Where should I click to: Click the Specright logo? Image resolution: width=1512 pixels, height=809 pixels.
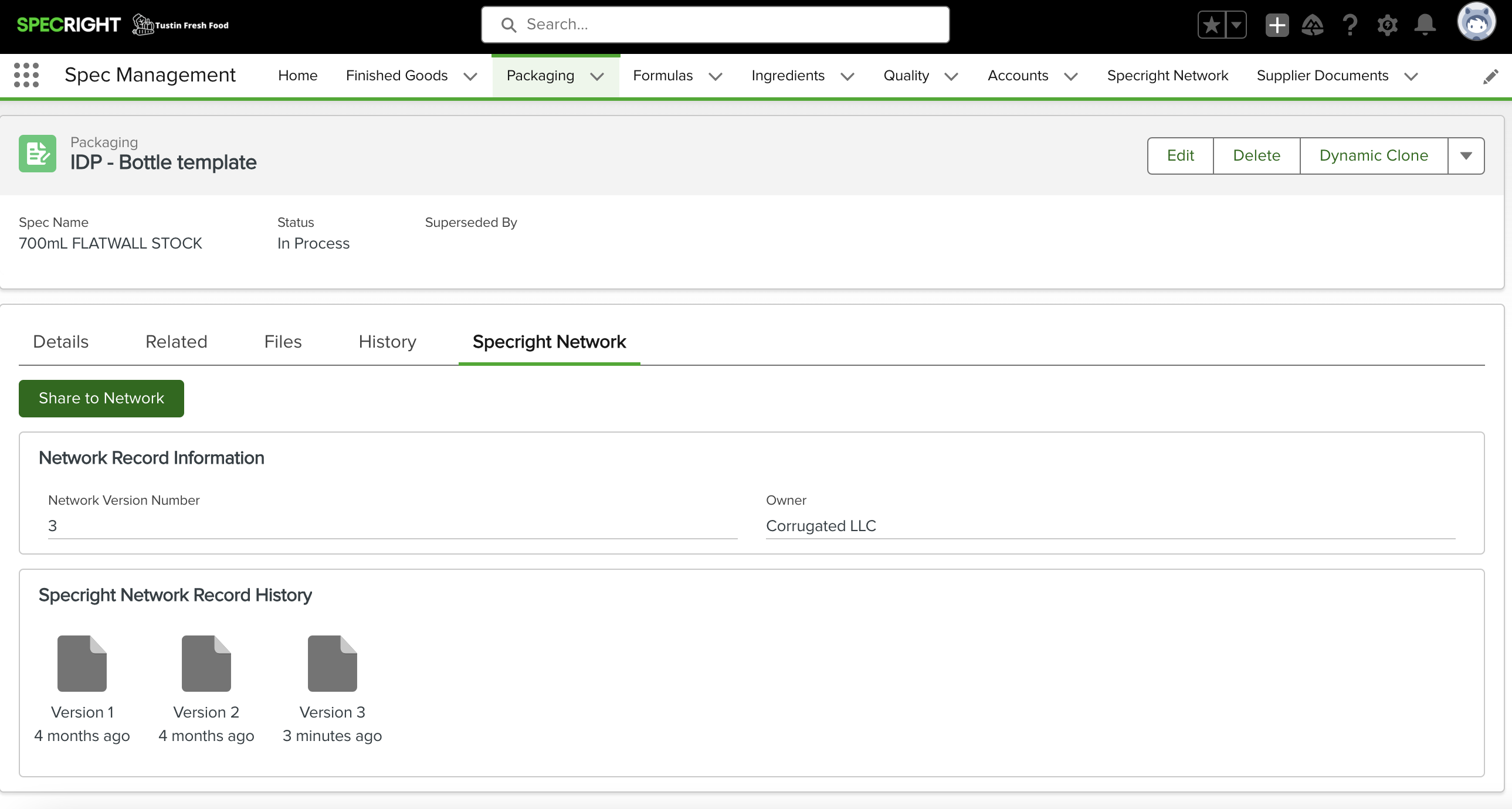coord(68,25)
